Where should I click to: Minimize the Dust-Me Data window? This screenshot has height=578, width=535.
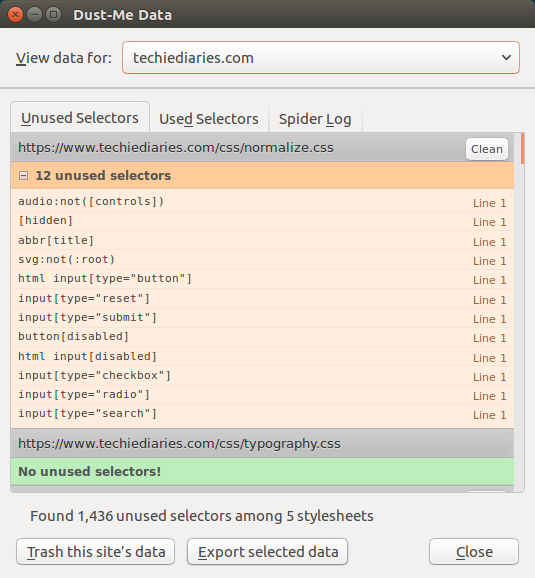pos(35,15)
